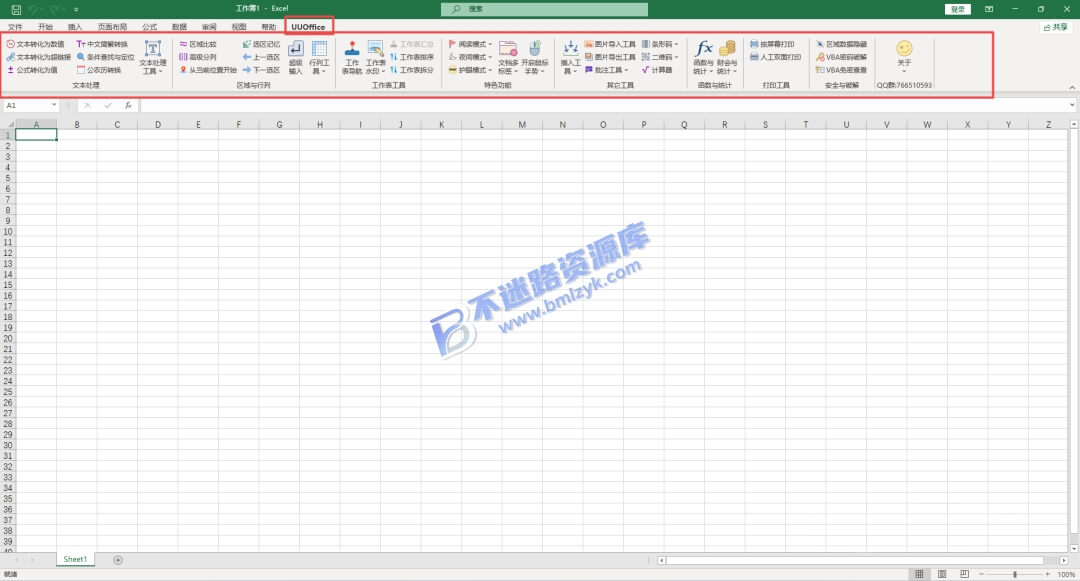
Task: Click the zoom slider handle
Action: point(1015,574)
